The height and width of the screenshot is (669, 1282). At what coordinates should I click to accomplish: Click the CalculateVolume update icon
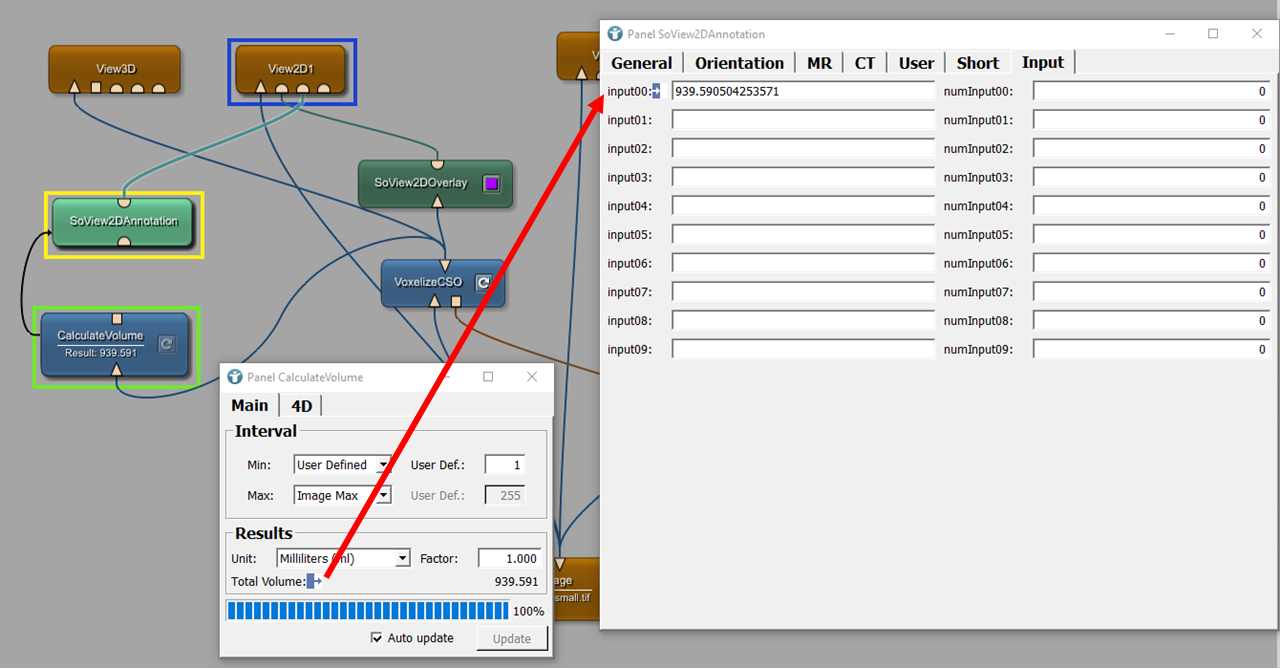tap(167, 344)
